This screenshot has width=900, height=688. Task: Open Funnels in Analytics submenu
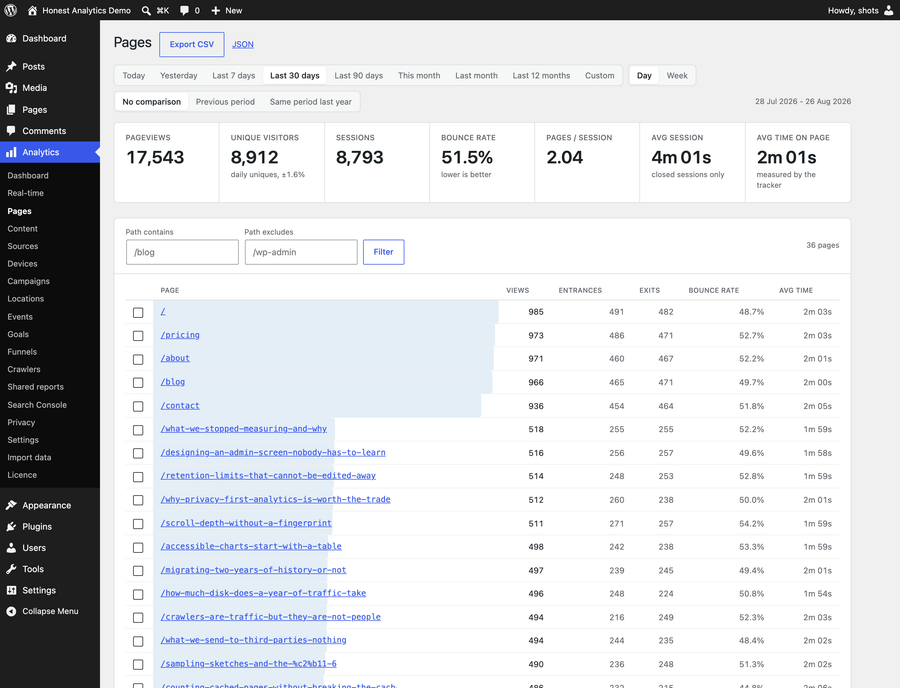click(22, 352)
